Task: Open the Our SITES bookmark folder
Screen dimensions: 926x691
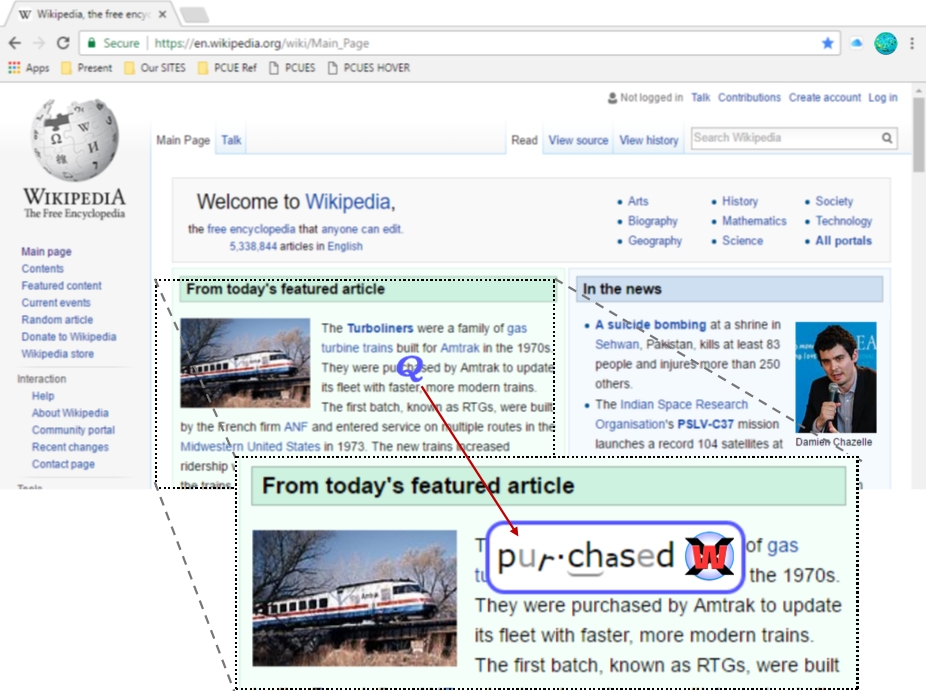Action: [155, 68]
